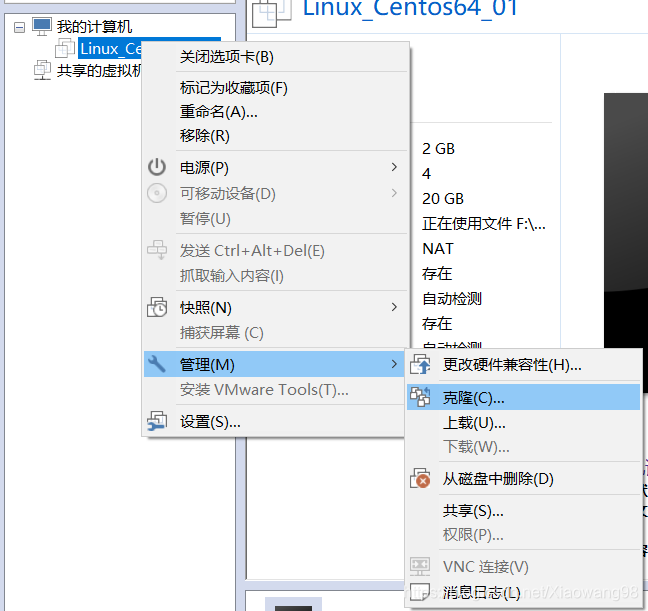Choose 重命名(A)... menu entry

coord(275,112)
